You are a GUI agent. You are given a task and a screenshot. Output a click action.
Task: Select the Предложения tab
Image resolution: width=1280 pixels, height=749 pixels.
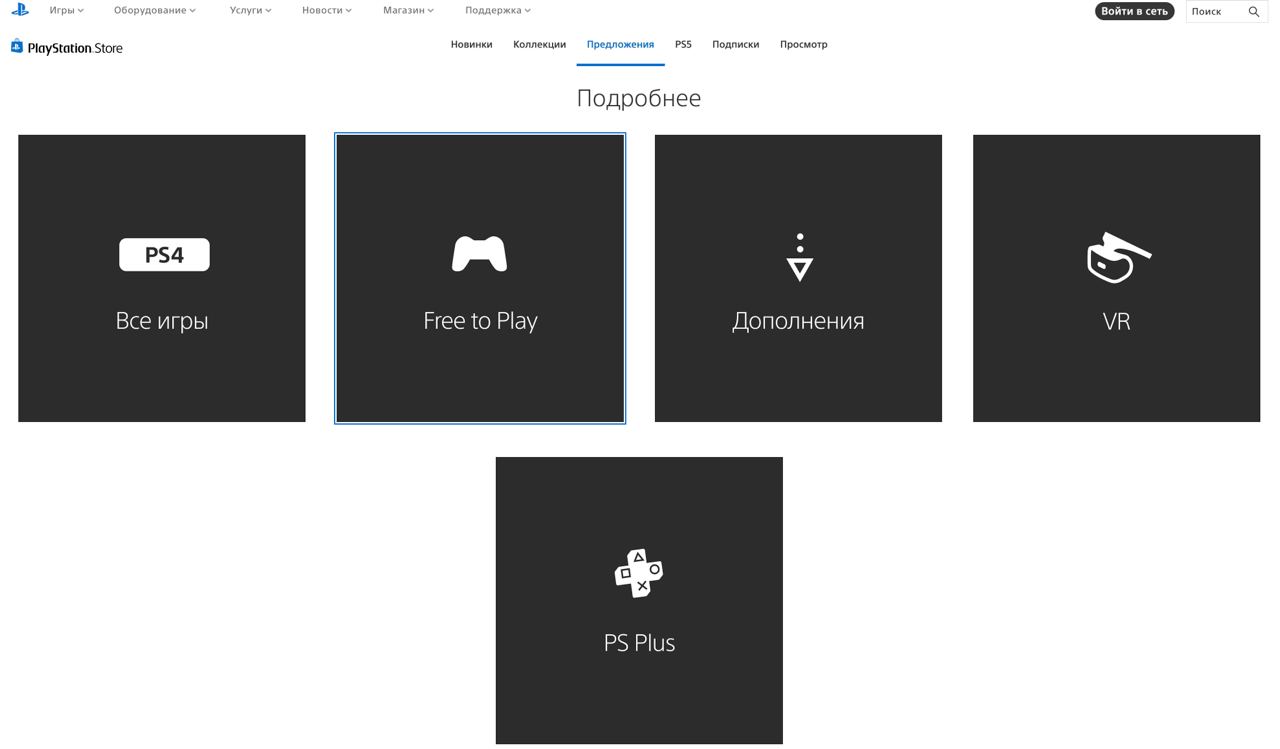tap(620, 44)
